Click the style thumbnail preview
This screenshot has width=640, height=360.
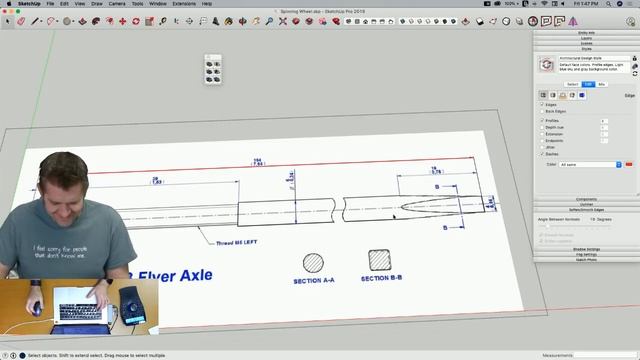pos(546,64)
